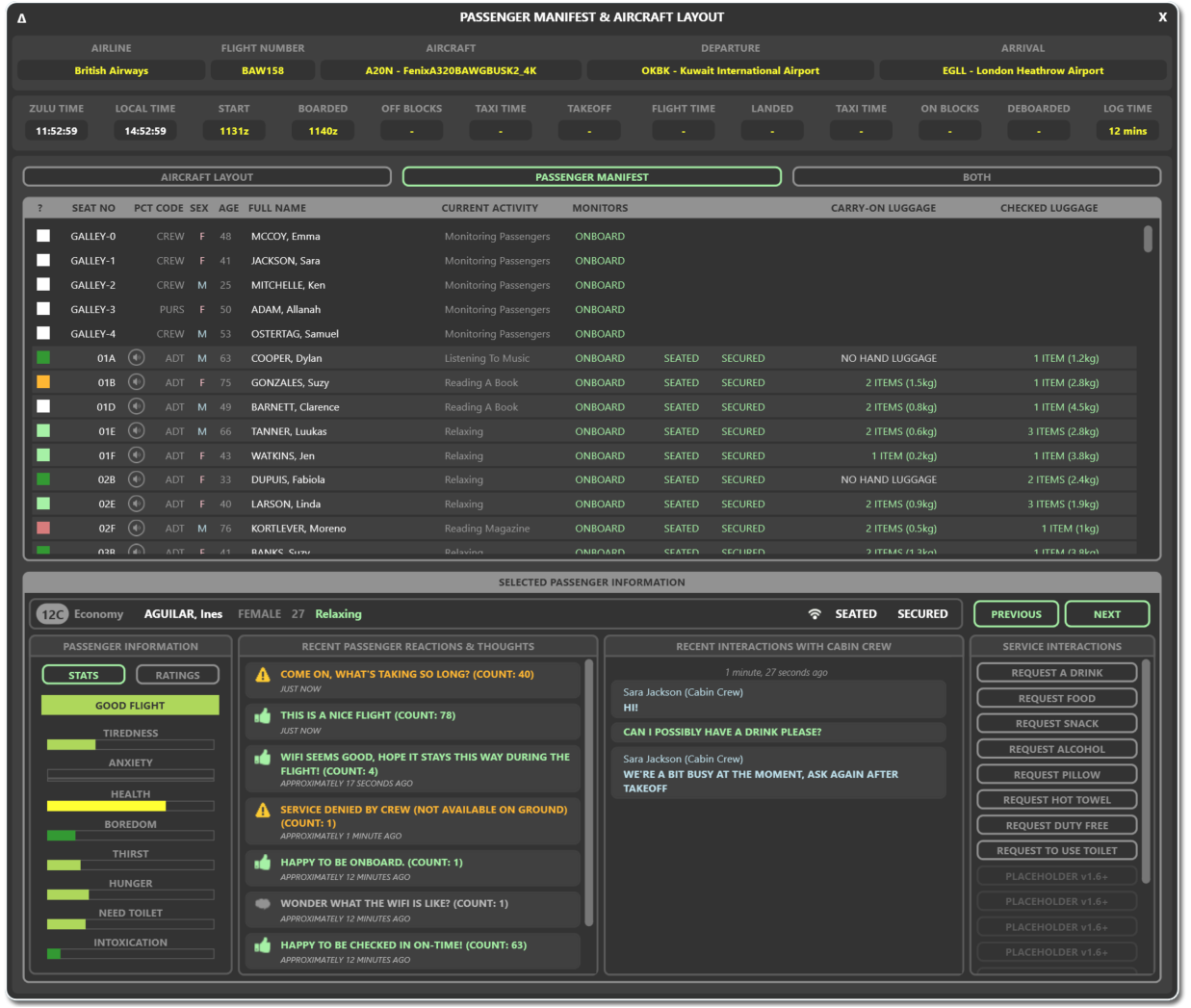Click the speaker icon for seat 01A
1191x1008 pixels.
click(137, 358)
